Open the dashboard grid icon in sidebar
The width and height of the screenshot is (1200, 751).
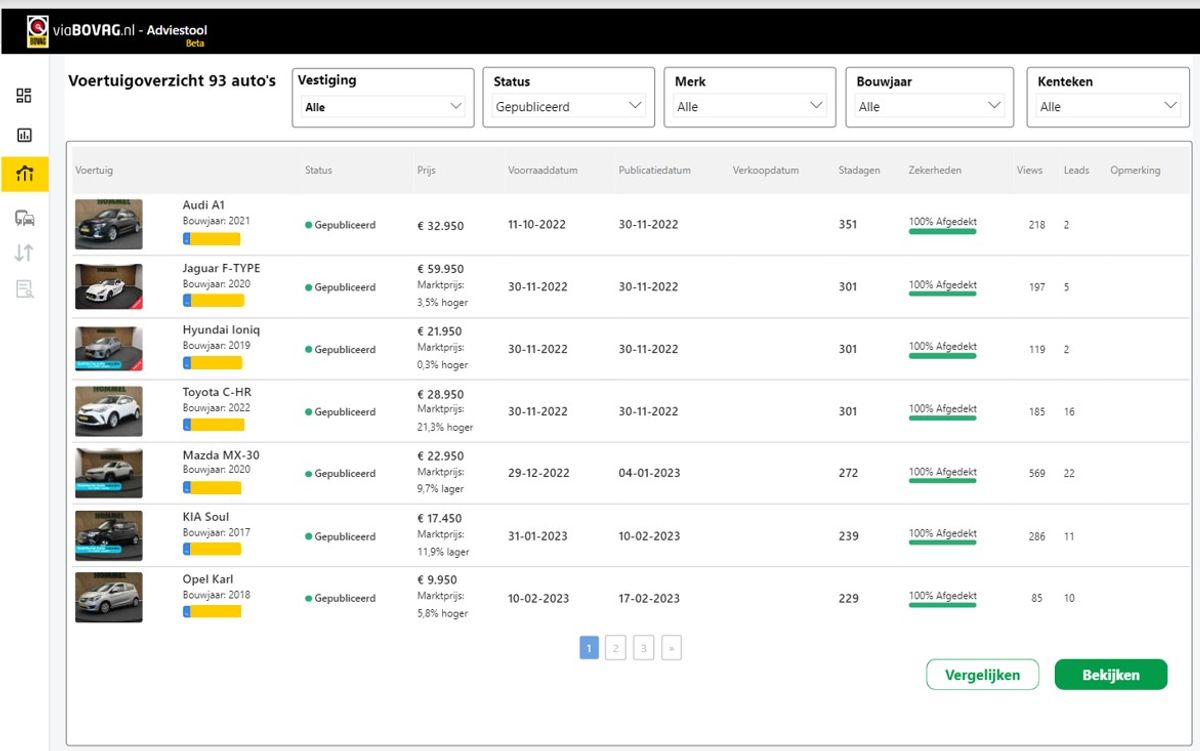pyautogui.click(x=24, y=96)
